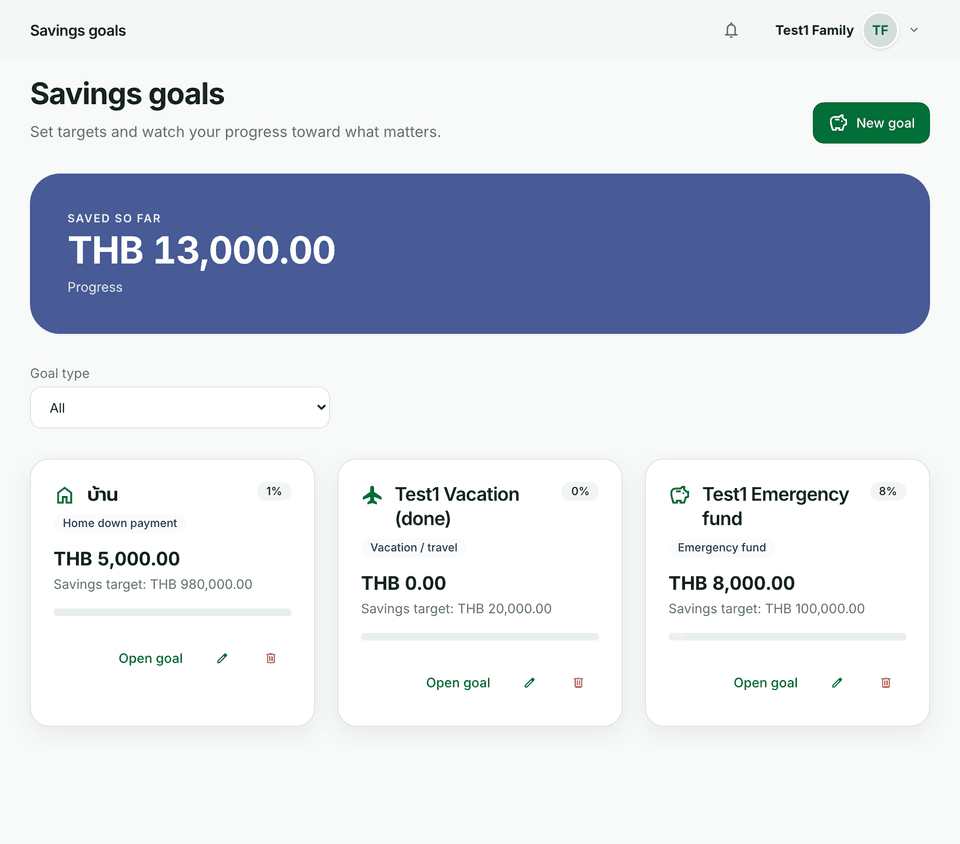Open the notifications bell
960x844 pixels.
coord(731,30)
